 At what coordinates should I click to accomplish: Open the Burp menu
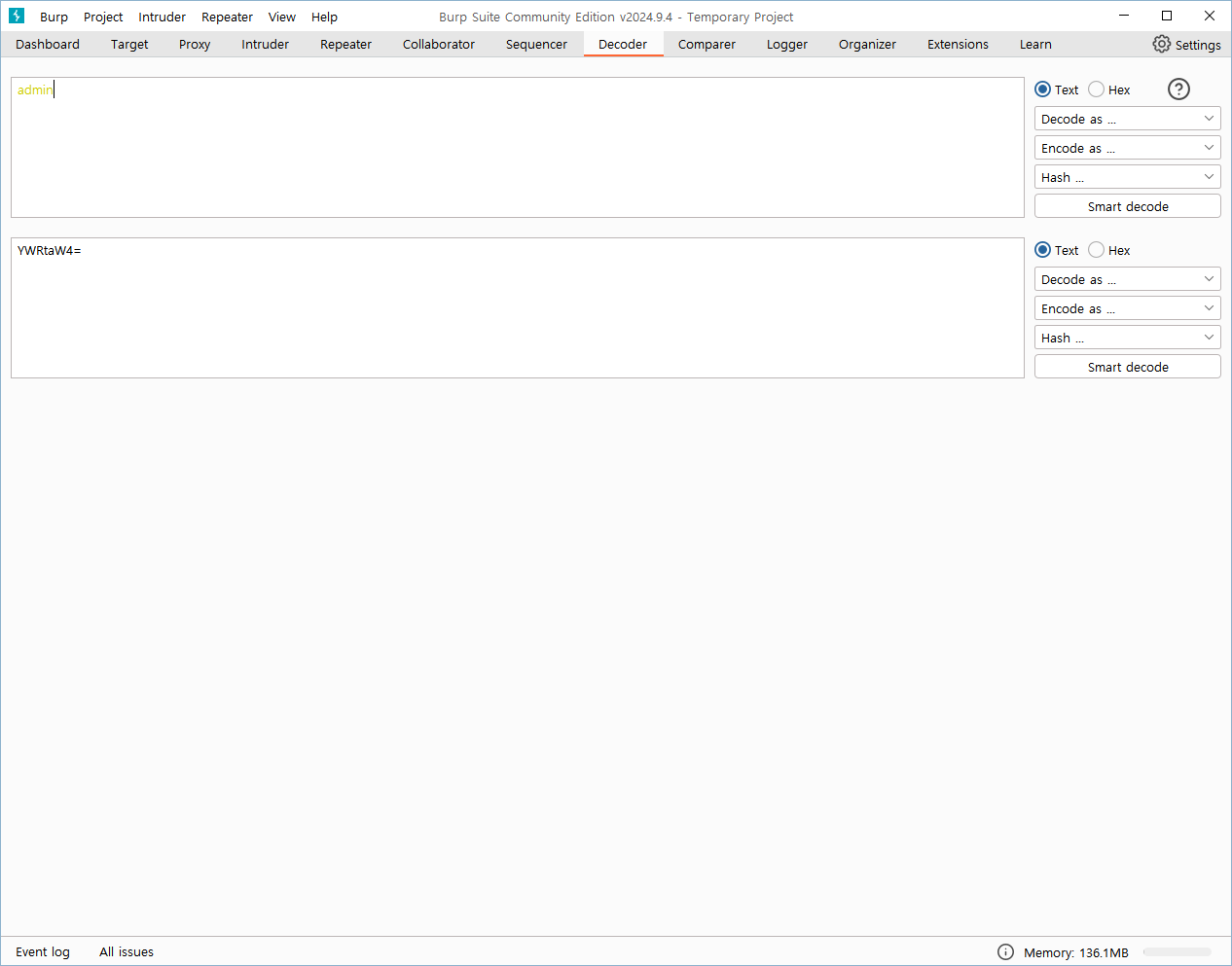[x=54, y=17]
